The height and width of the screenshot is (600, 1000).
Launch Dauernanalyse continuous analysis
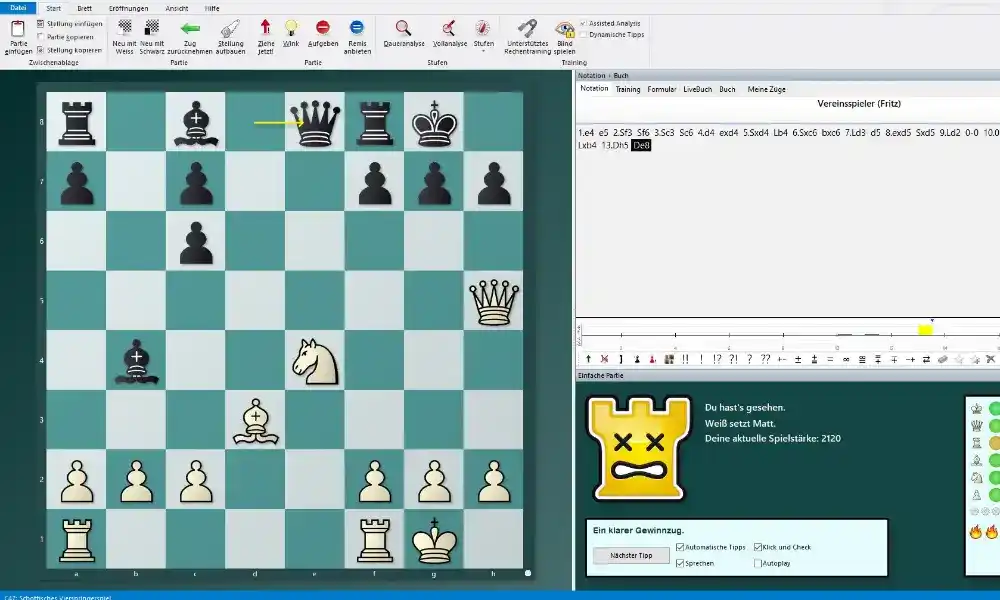403,36
